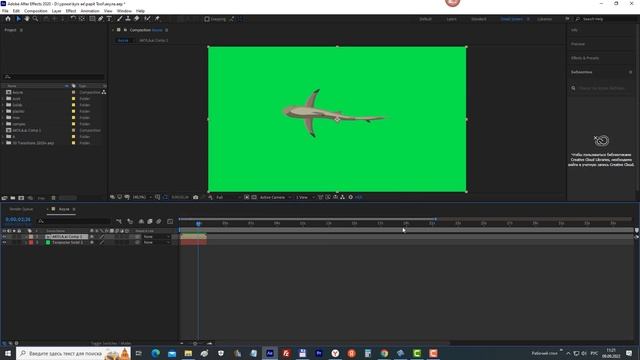Viewport: 640px width, 360px height.
Task: Toggle hide shy layers switch in the timeline
Action: (x=141, y=221)
